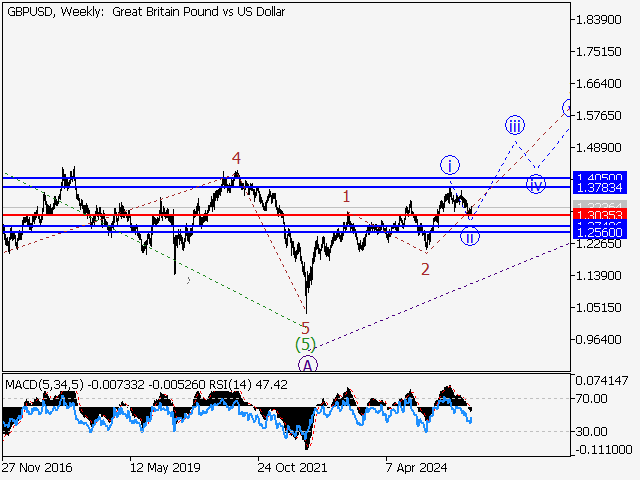This screenshot has height=480, width=640.
Task: Click the red wave 5 label near the low
Action: [x=305, y=327]
